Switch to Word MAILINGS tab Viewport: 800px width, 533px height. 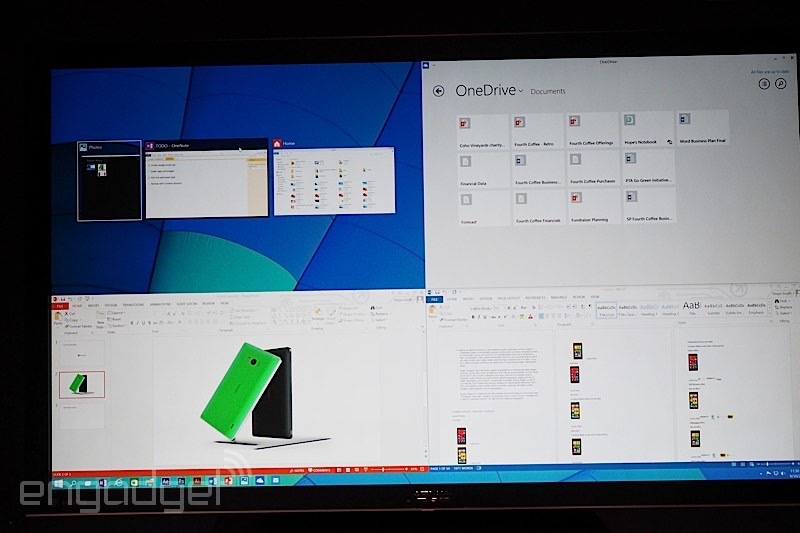[x=559, y=297]
